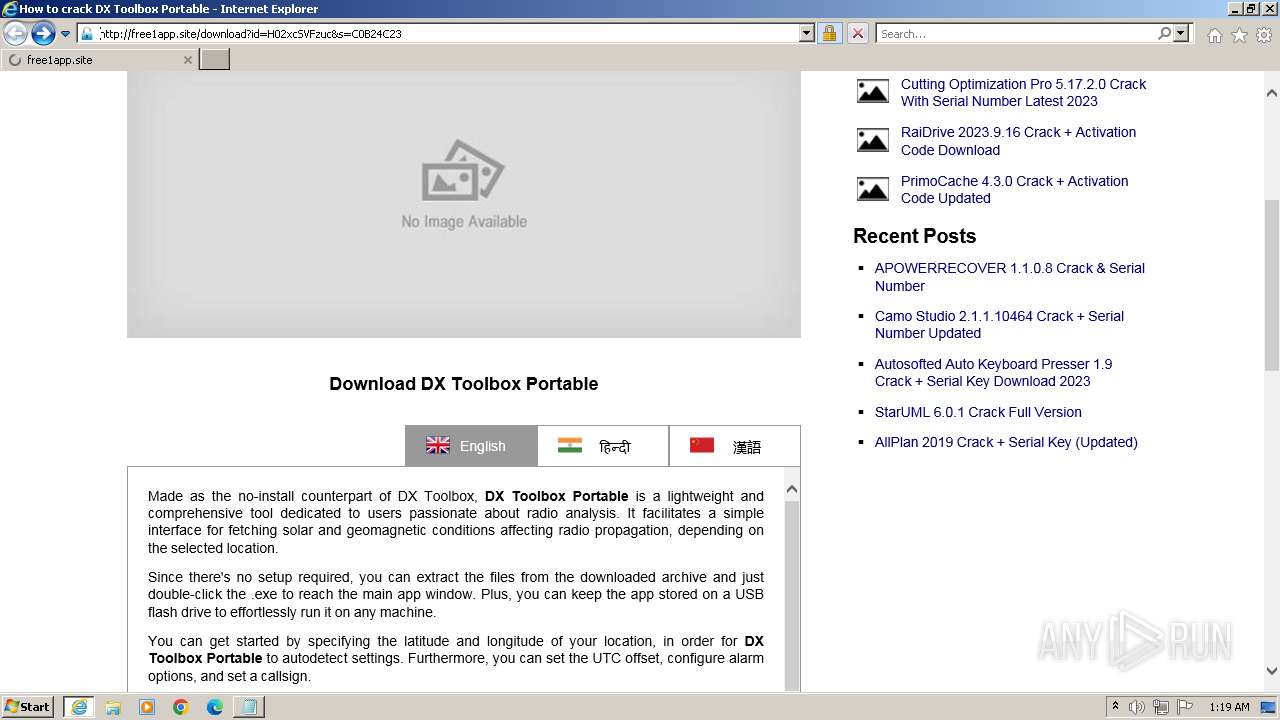Image resolution: width=1280 pixels, height=720 pixels.
Task: Switch to the Hindi language tab
Action: 603,446
